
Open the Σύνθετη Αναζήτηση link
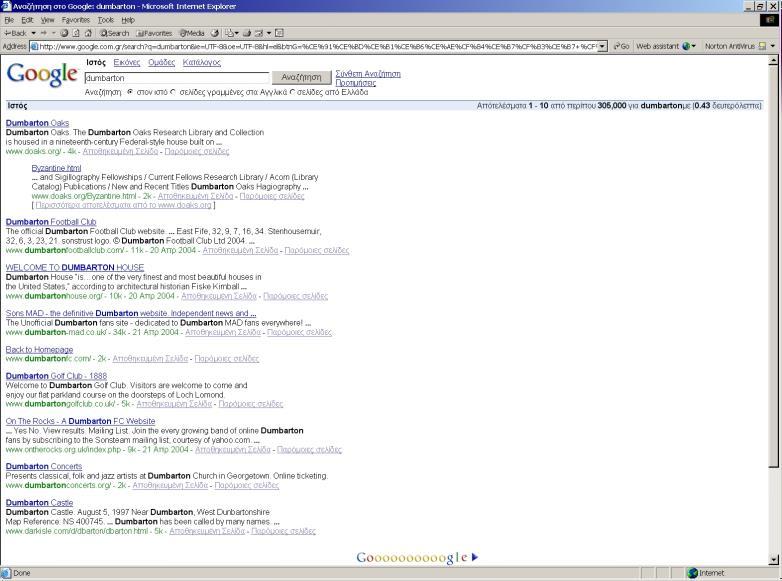click(x=368, y=74)
